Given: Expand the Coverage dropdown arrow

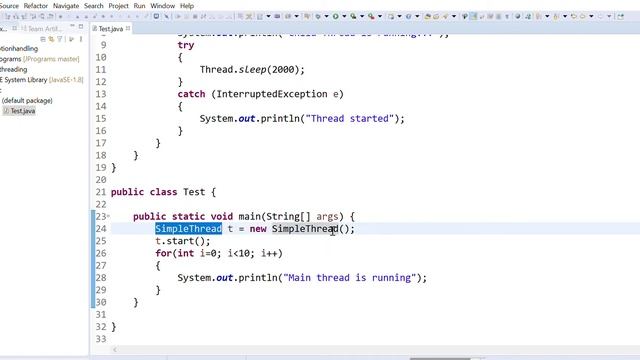Looking at the screenshot, I should pyautogui.click(x=362, y=16).
